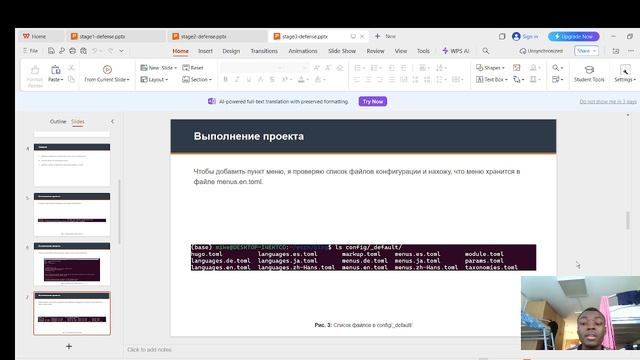Expand the quick access toolbar dropdown
640x360 pixels.
tap(122, 51)
